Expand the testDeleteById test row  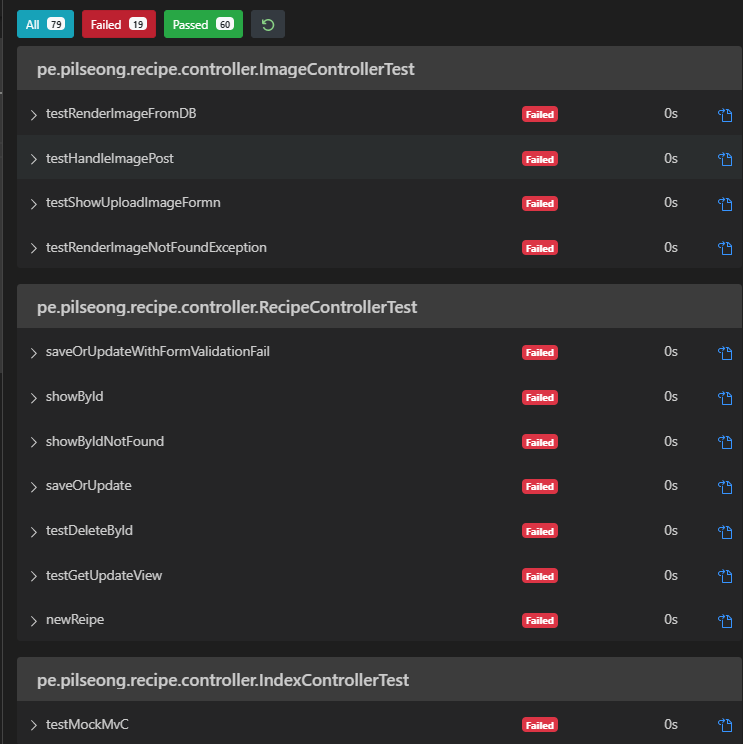click(33, 531)
